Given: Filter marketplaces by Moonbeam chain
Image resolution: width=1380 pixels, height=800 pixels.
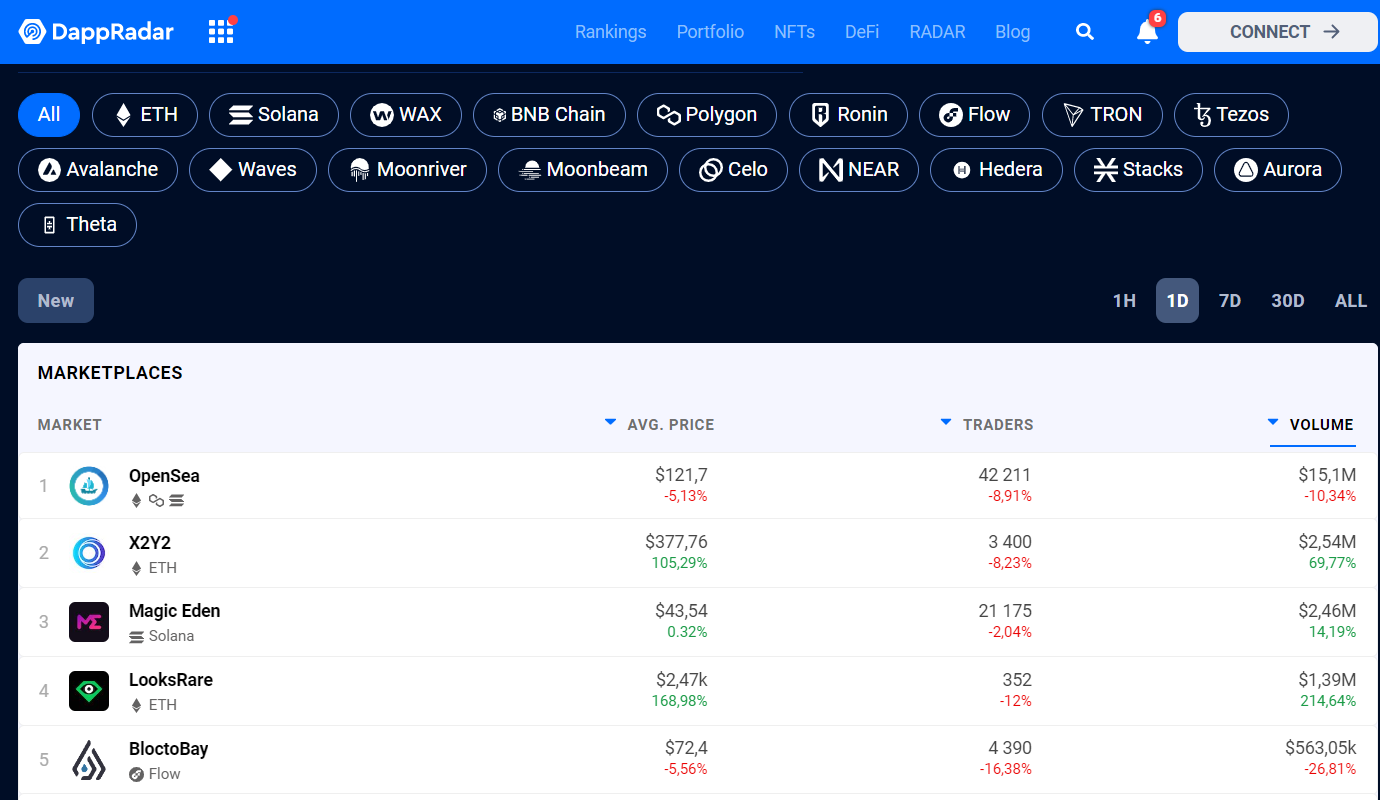Looking at the screenshot, I should 583,169.
